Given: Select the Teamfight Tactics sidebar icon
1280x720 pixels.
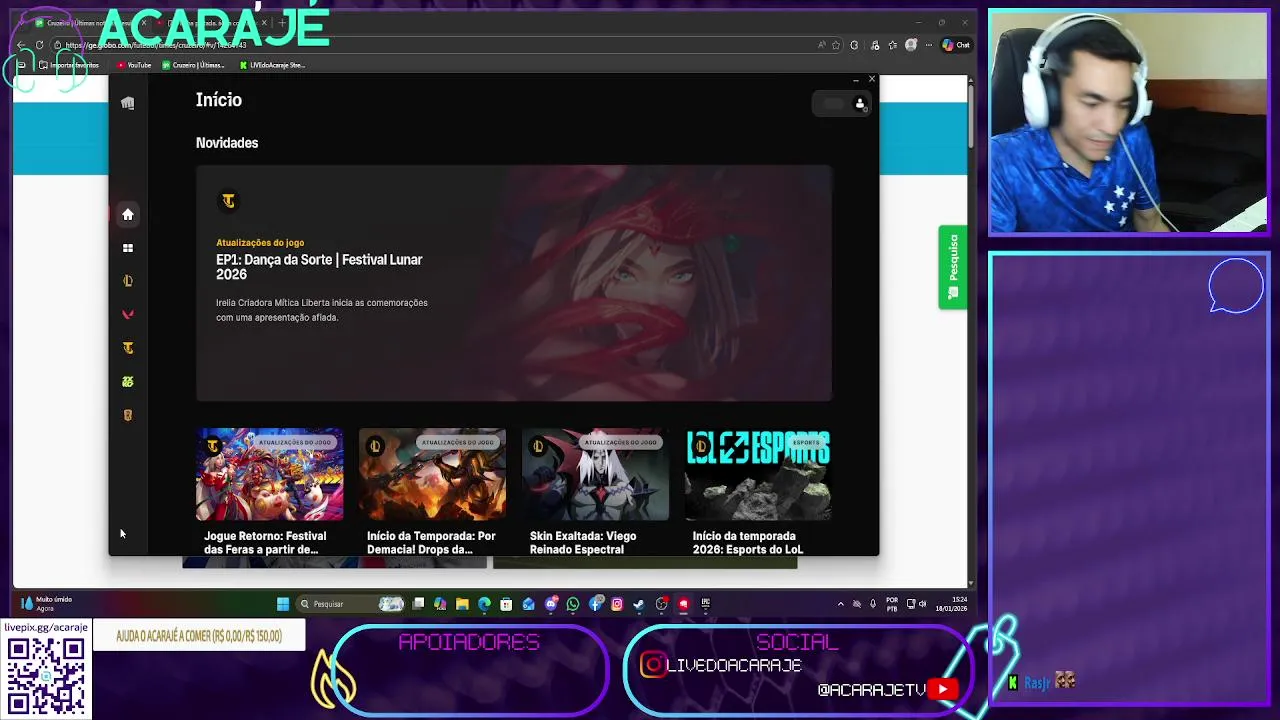Looking at the screenshot, I should point(128,348).
